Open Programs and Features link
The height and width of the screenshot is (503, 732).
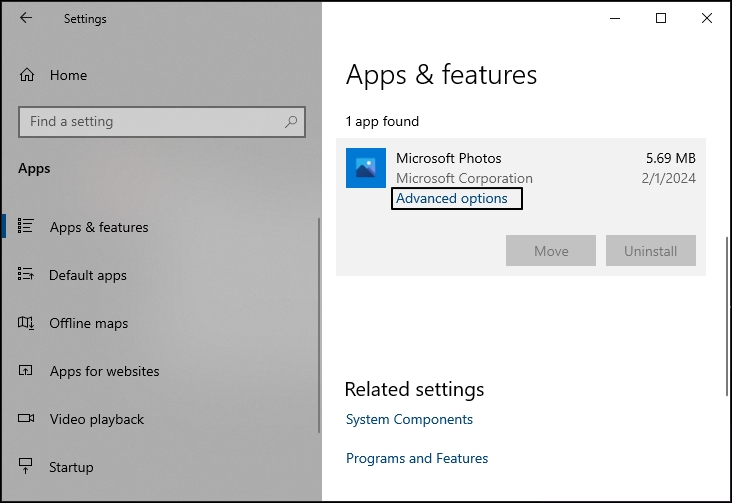[x=417, y=458]
